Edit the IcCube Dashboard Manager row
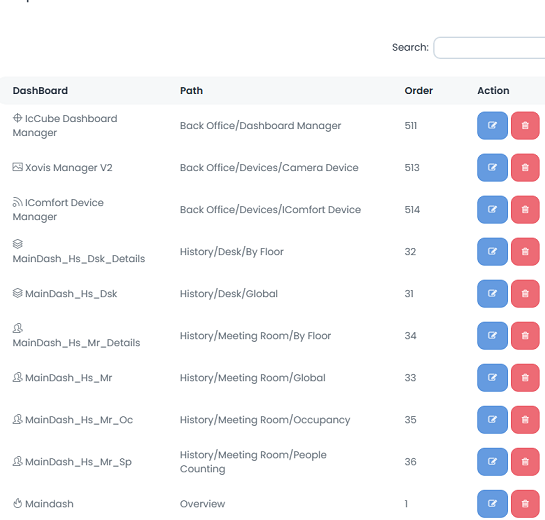This screenshot has width=545, height=520. [492, 125]
